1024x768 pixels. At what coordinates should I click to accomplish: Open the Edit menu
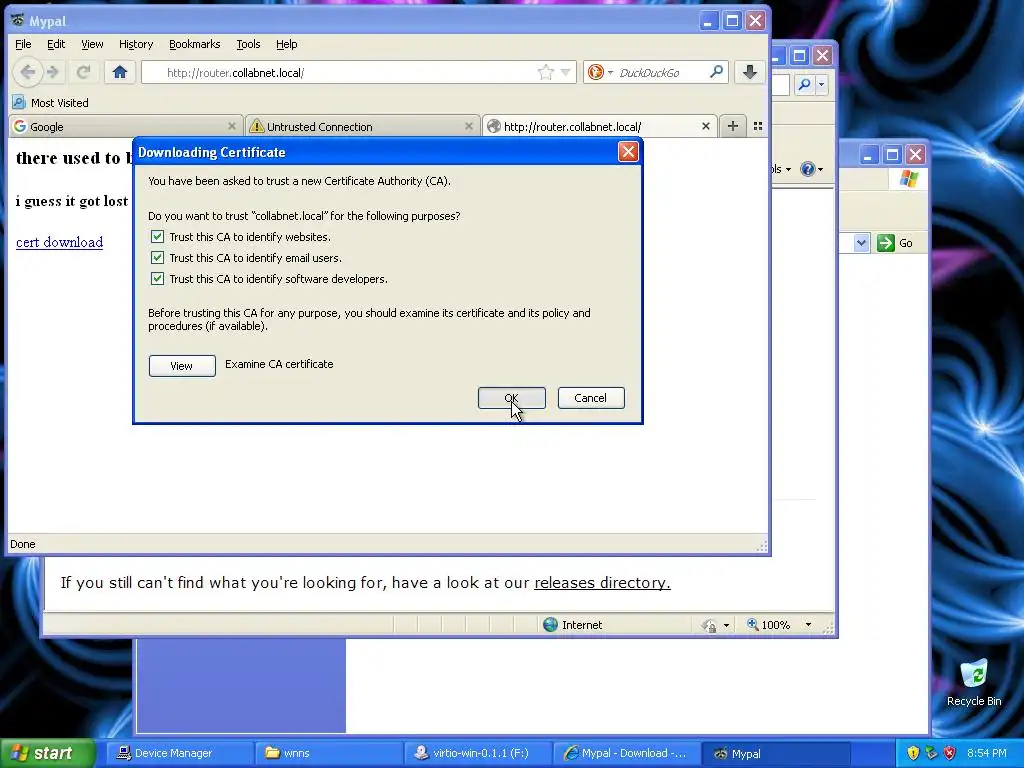point(56,44)
